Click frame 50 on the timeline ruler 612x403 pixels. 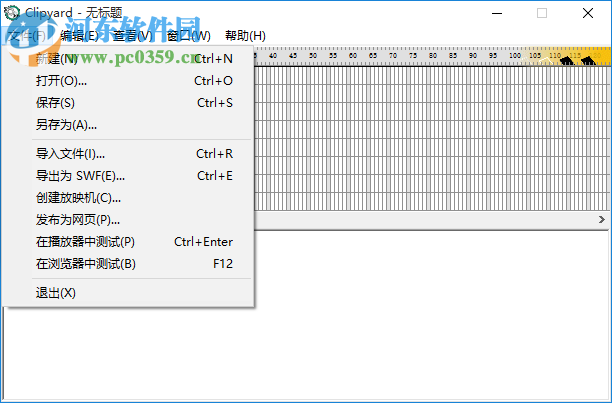pos(313,56)
